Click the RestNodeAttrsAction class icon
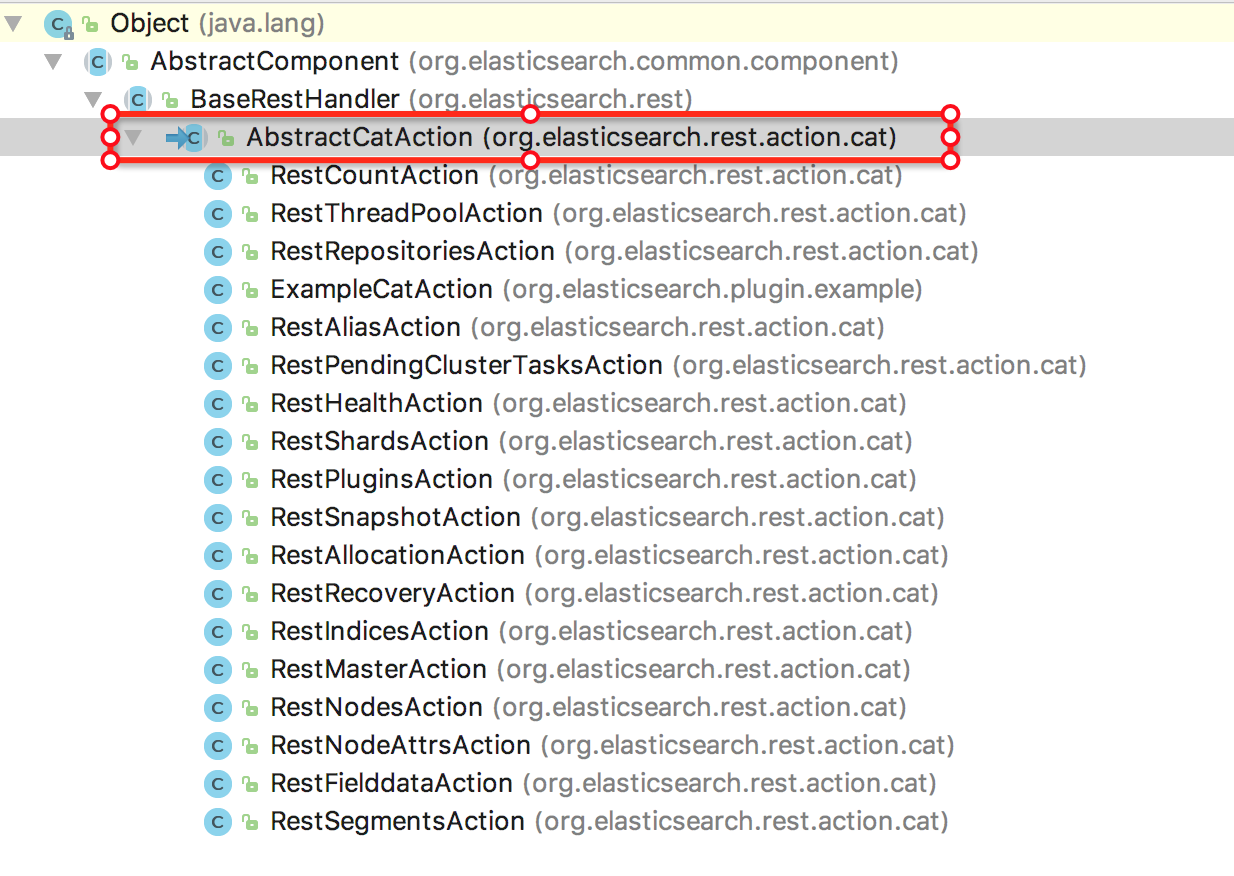This screenshot has height=876, width=1234. [x=217, y=746]
